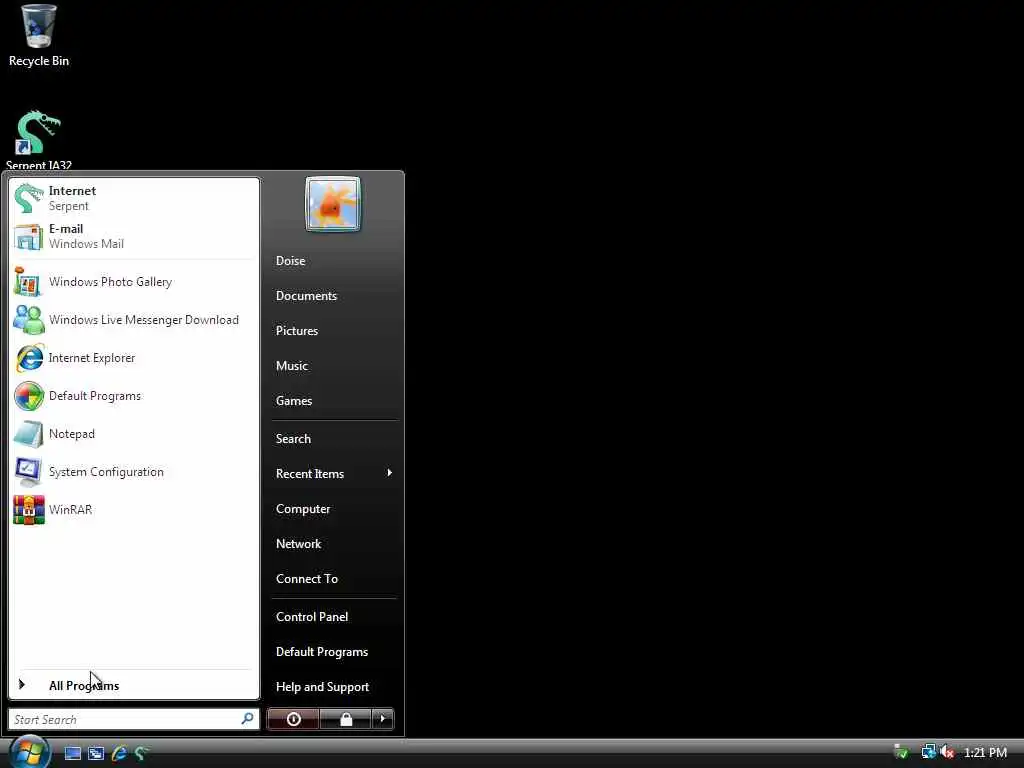Screen dimensions: 1024x768
Task: Click the magnifier icon in Start Search box
Action: click(247, 718)
